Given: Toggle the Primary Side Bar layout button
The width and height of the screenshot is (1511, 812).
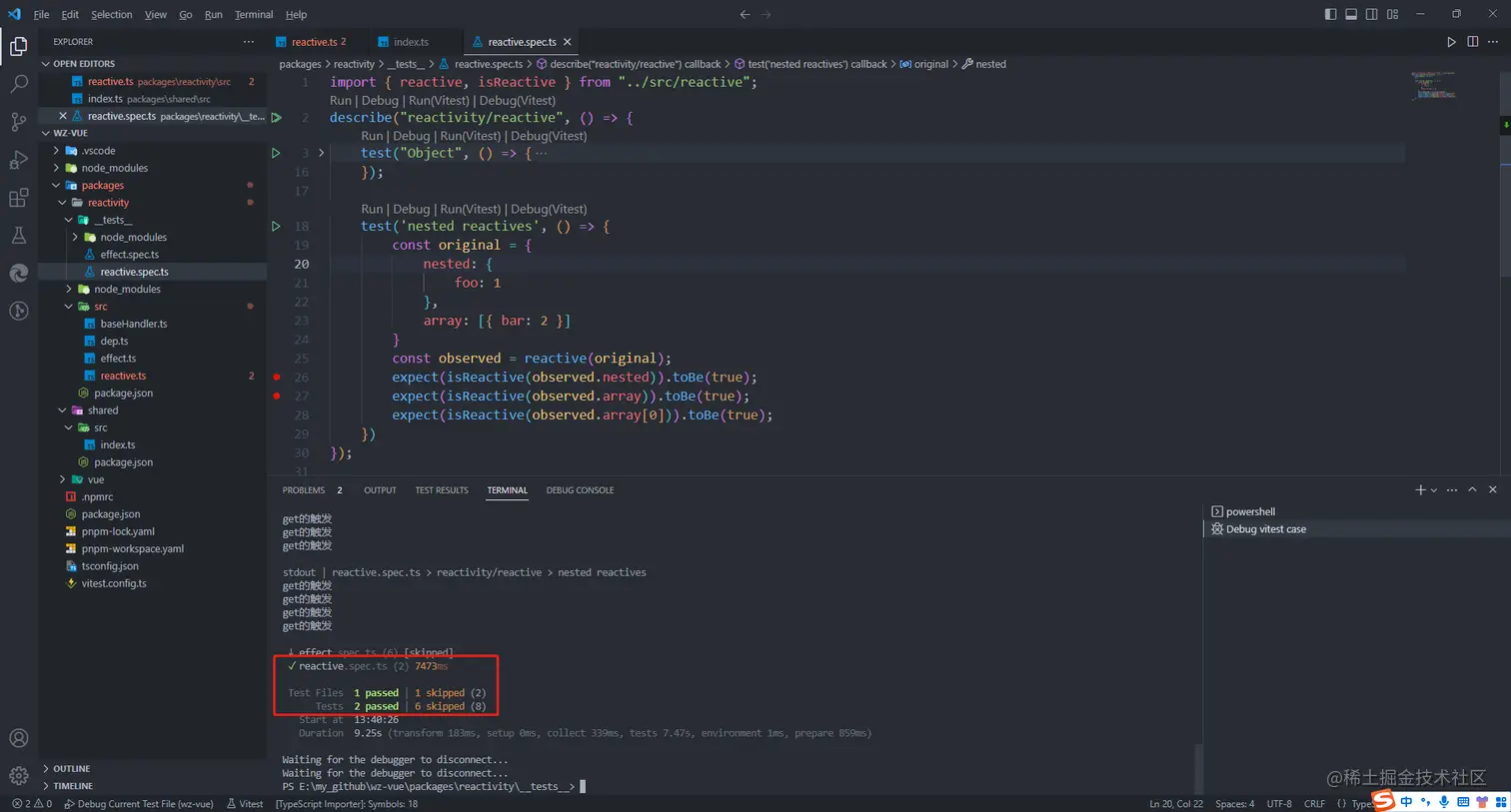Looking at the screenshot, I should click(1330, 14).
